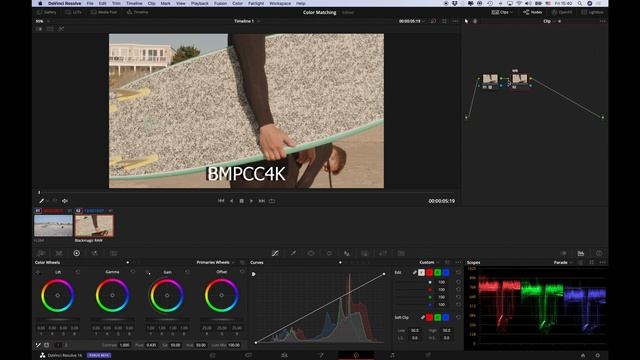Open the Playback menu
640x360 pixels.
pos(200,3)
